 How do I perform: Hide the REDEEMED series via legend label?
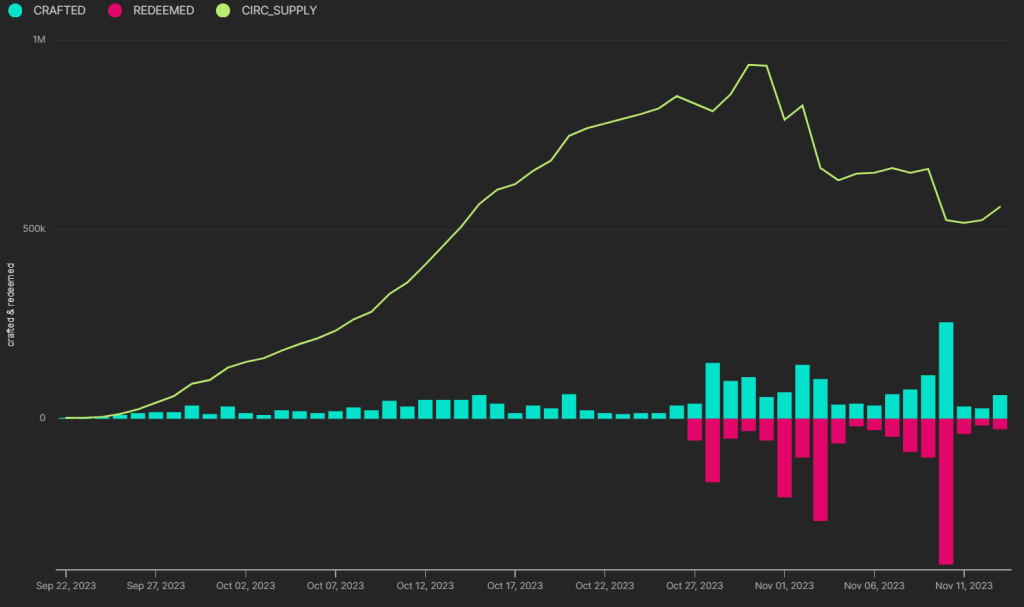[163, 10]
